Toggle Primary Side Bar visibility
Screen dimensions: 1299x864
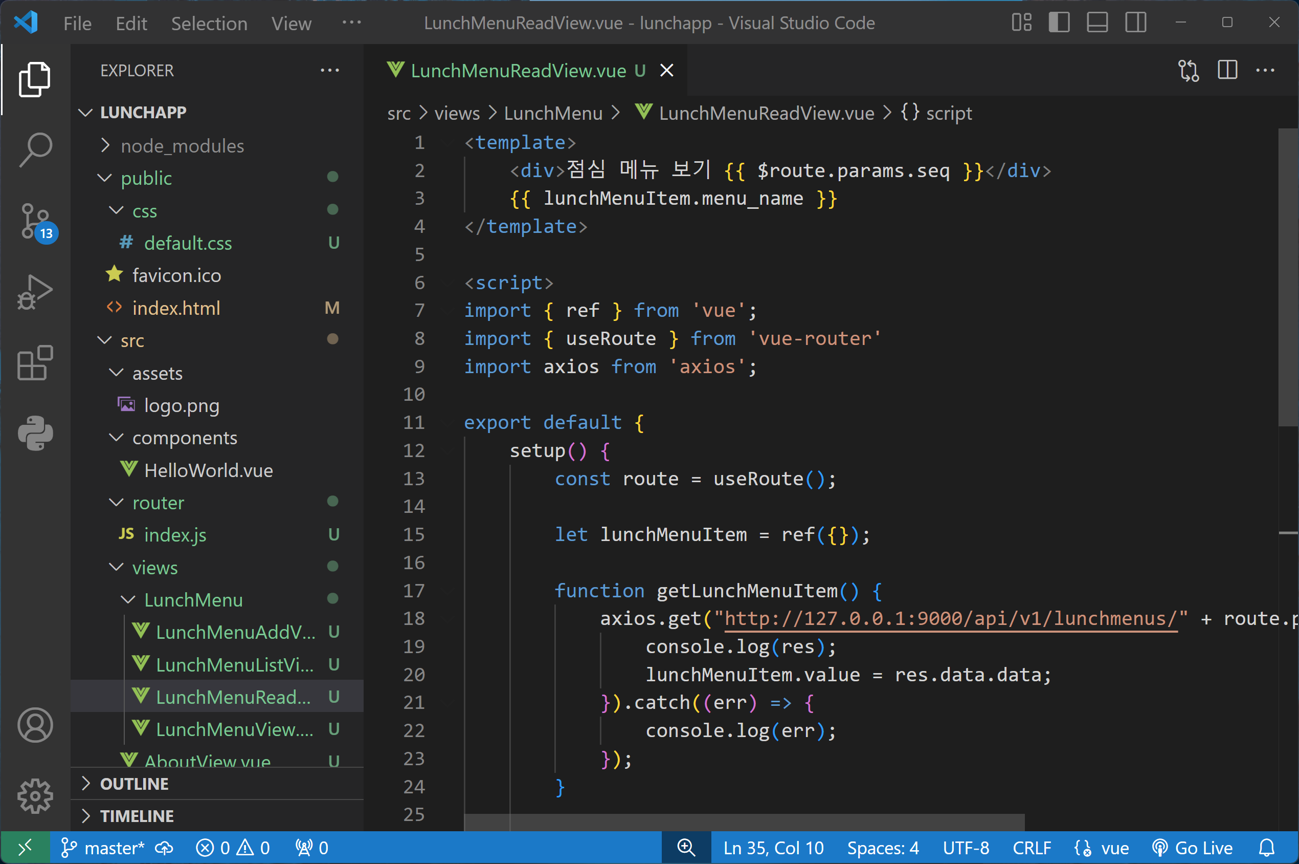pos(1059,22)
